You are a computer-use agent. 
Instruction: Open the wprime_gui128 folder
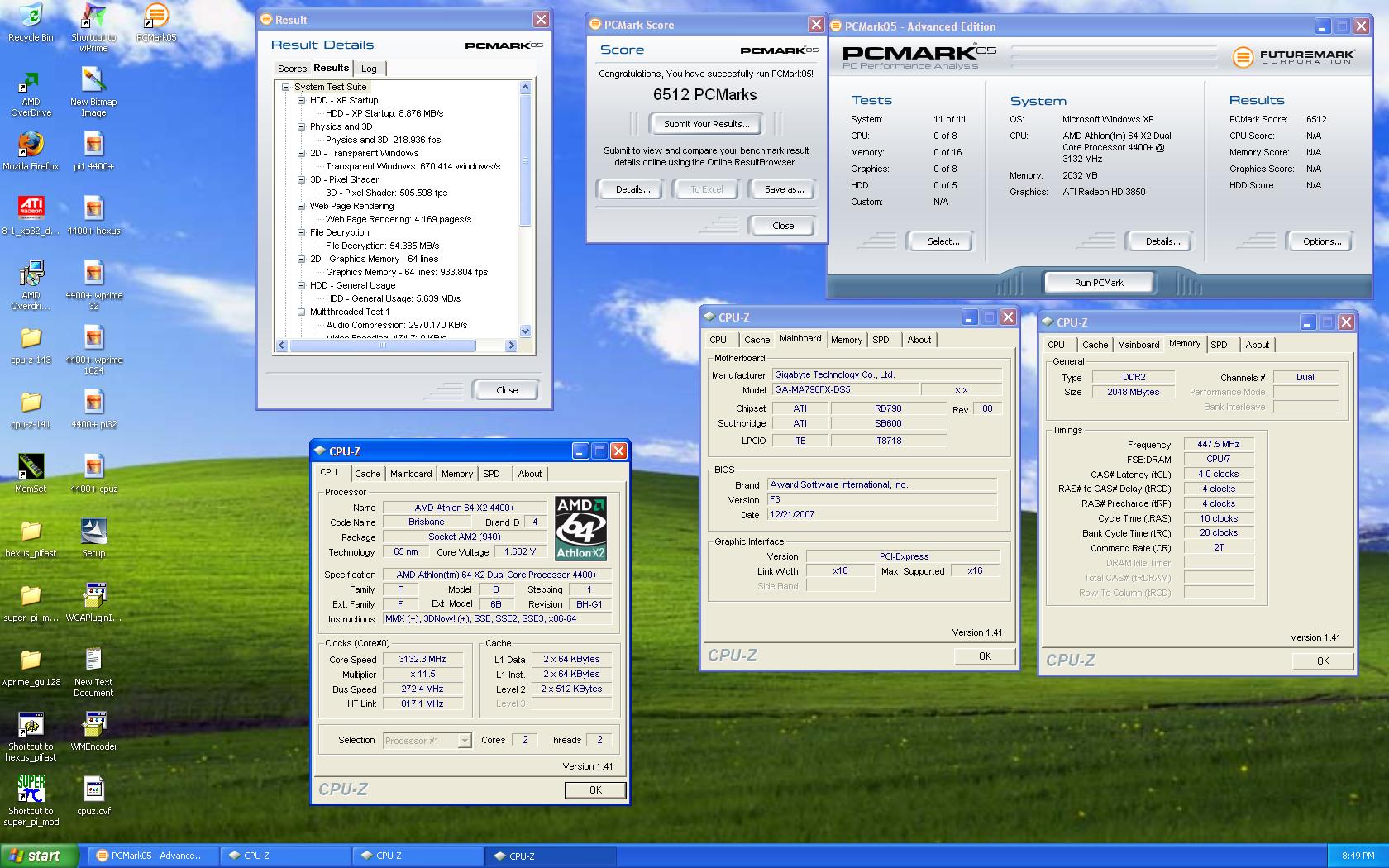(31, 667)
